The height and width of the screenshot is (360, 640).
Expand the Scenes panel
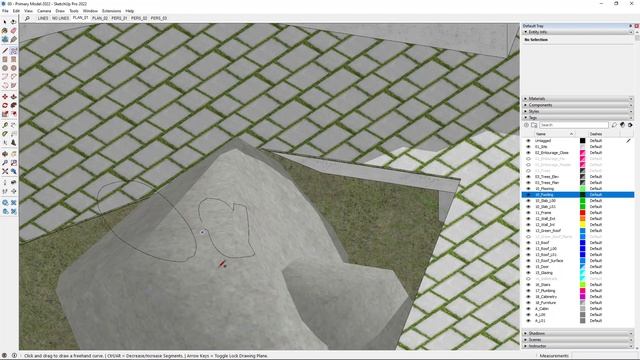[578, 340]
